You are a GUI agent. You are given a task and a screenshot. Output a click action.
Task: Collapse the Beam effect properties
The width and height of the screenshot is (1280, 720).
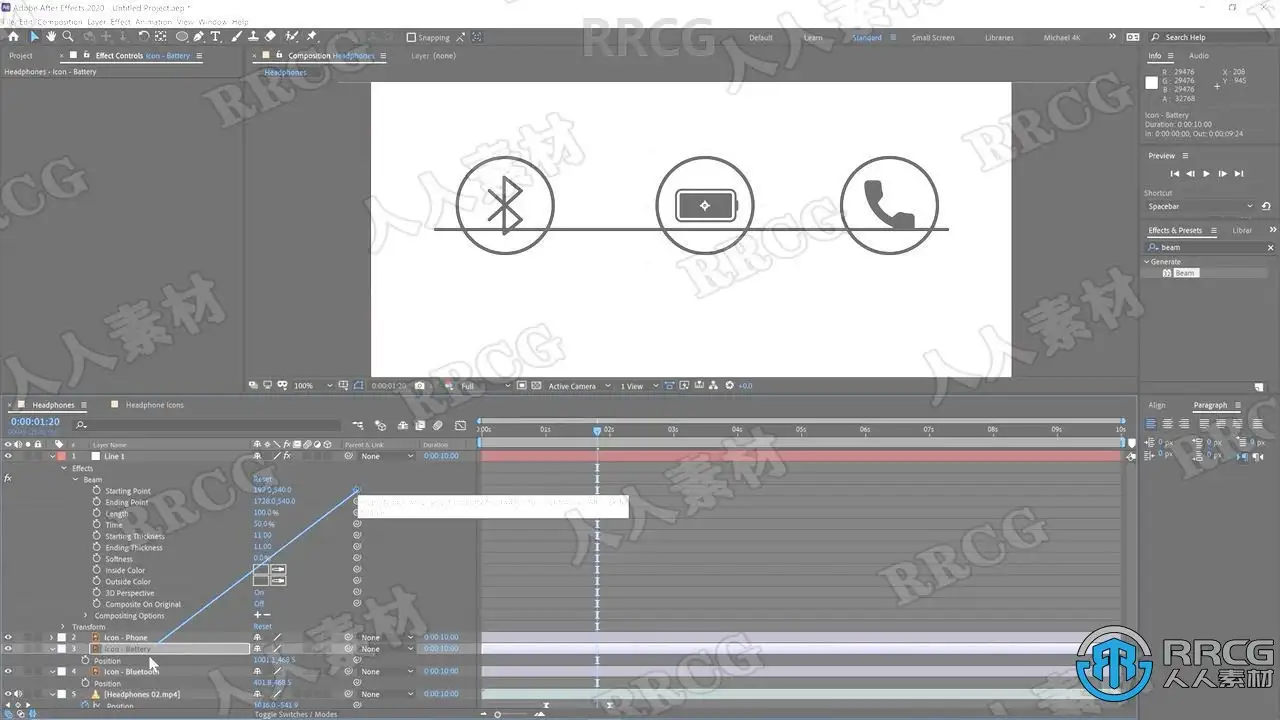(x=74, y=479)
